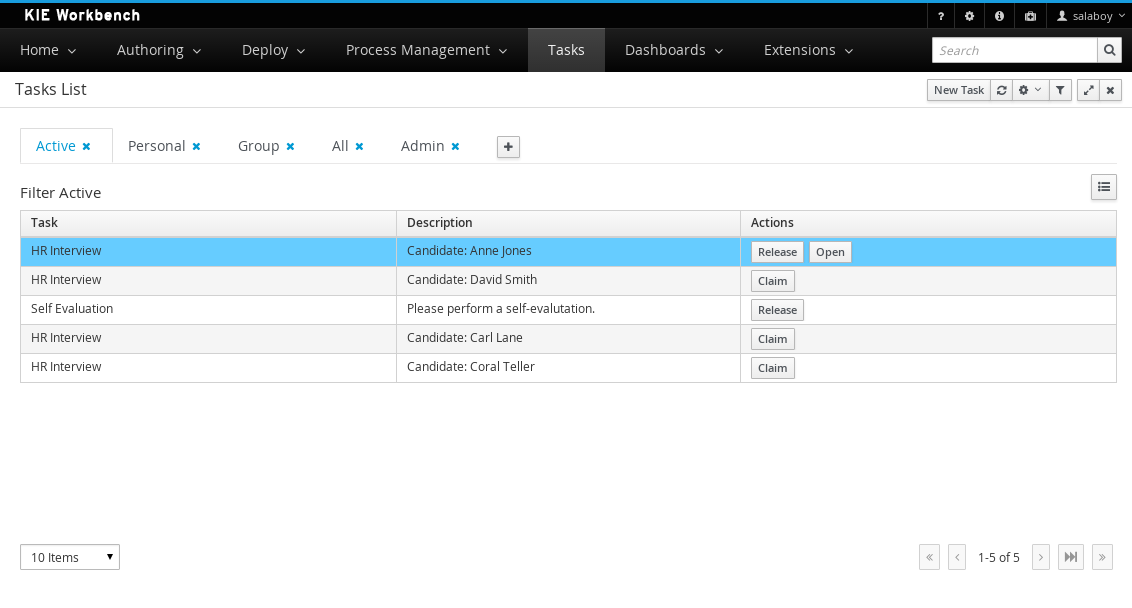Click Open for the Anne Jones task

coord(830,252)
